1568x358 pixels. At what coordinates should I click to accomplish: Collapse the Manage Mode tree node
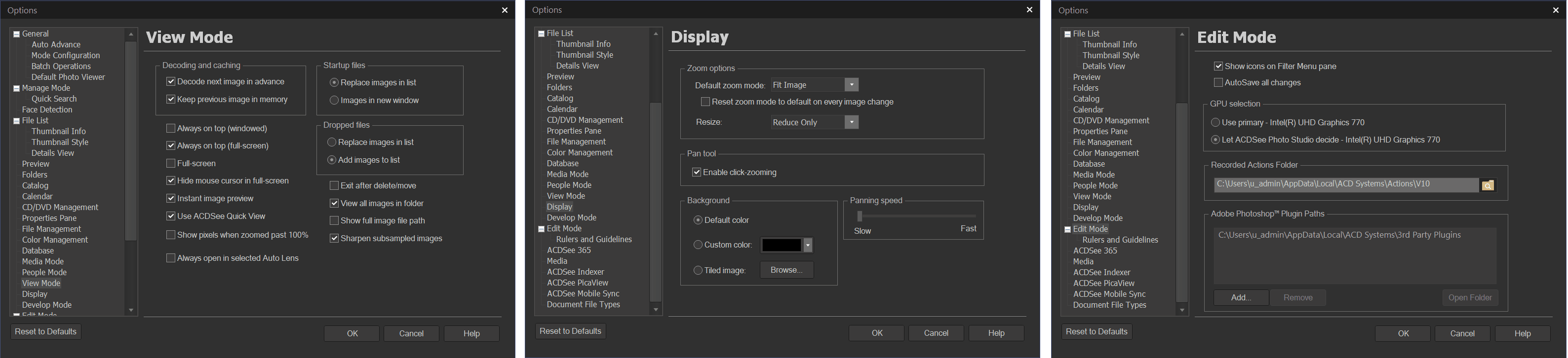pyautogui.click(x=16, y=88)
